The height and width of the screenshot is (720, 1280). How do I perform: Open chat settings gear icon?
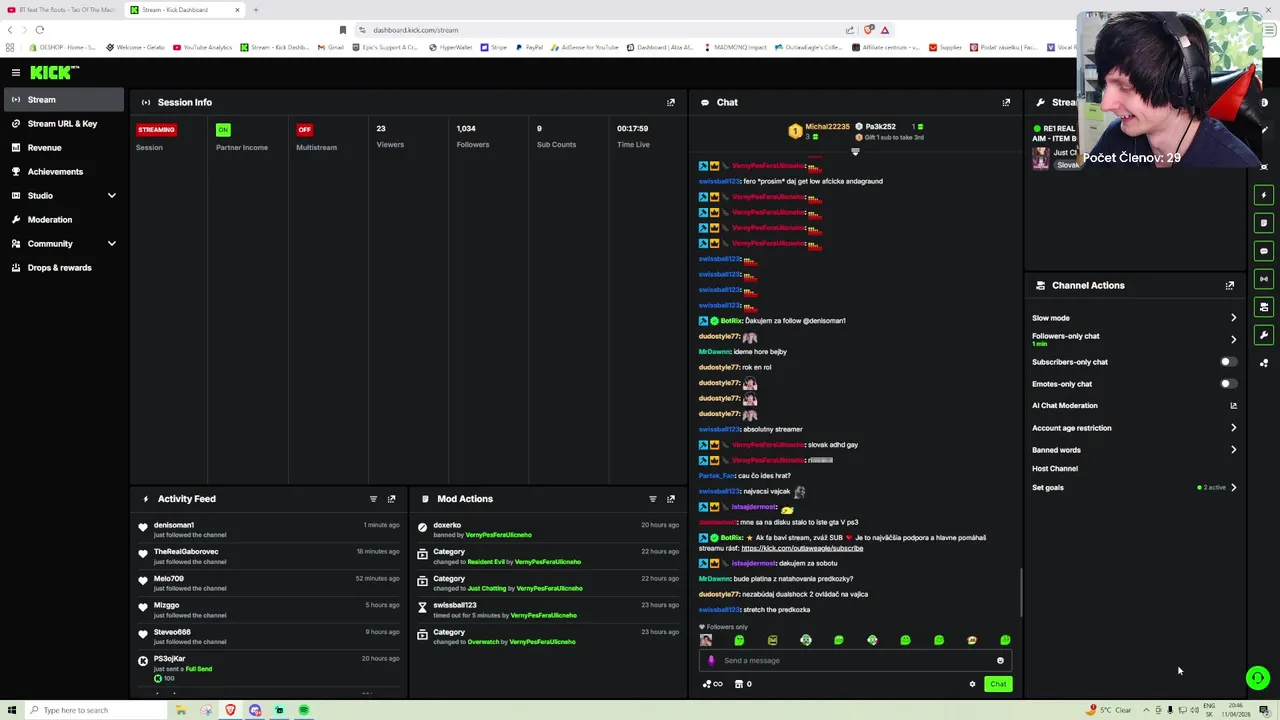[972, 684]
